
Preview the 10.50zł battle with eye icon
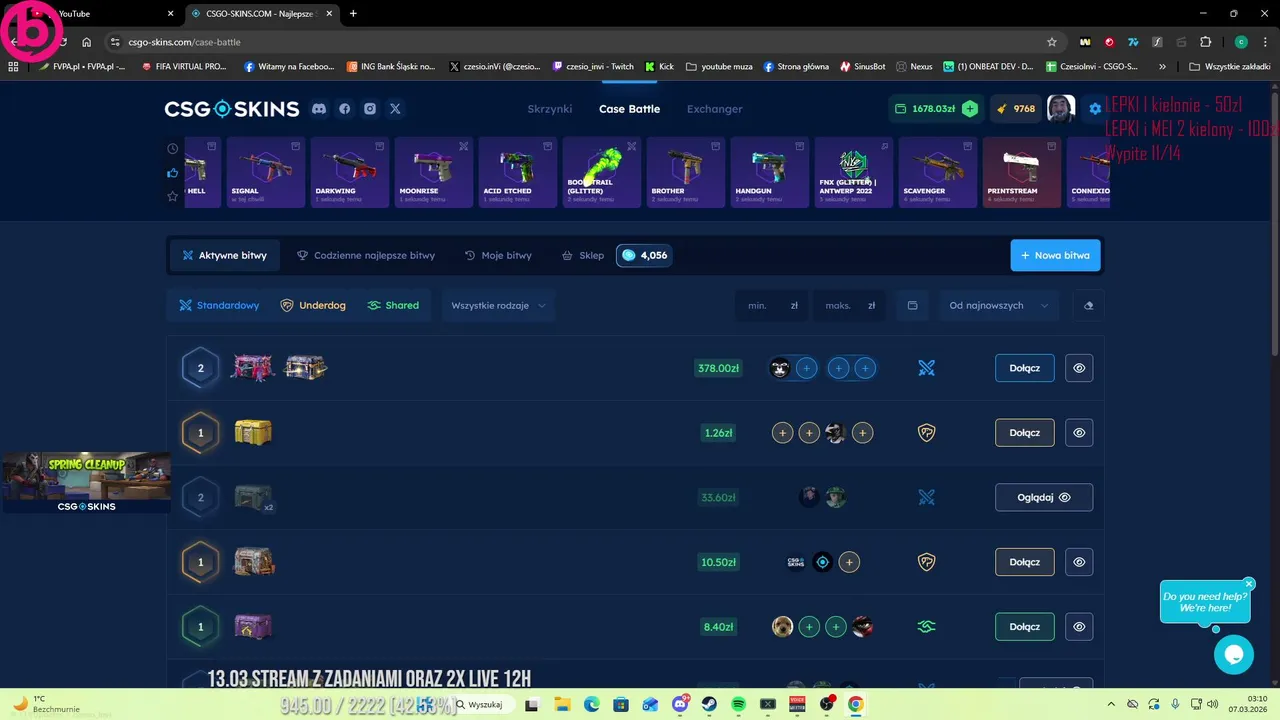[x=1079, y=562]
